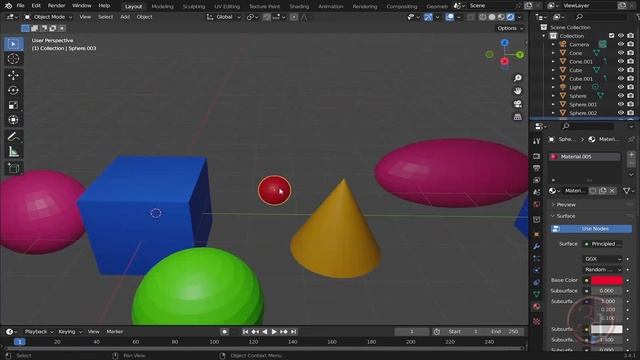This screenshot has height=360, width=640.
Task: Hide the Cone object eye icon
Action: tap(620, 53)
